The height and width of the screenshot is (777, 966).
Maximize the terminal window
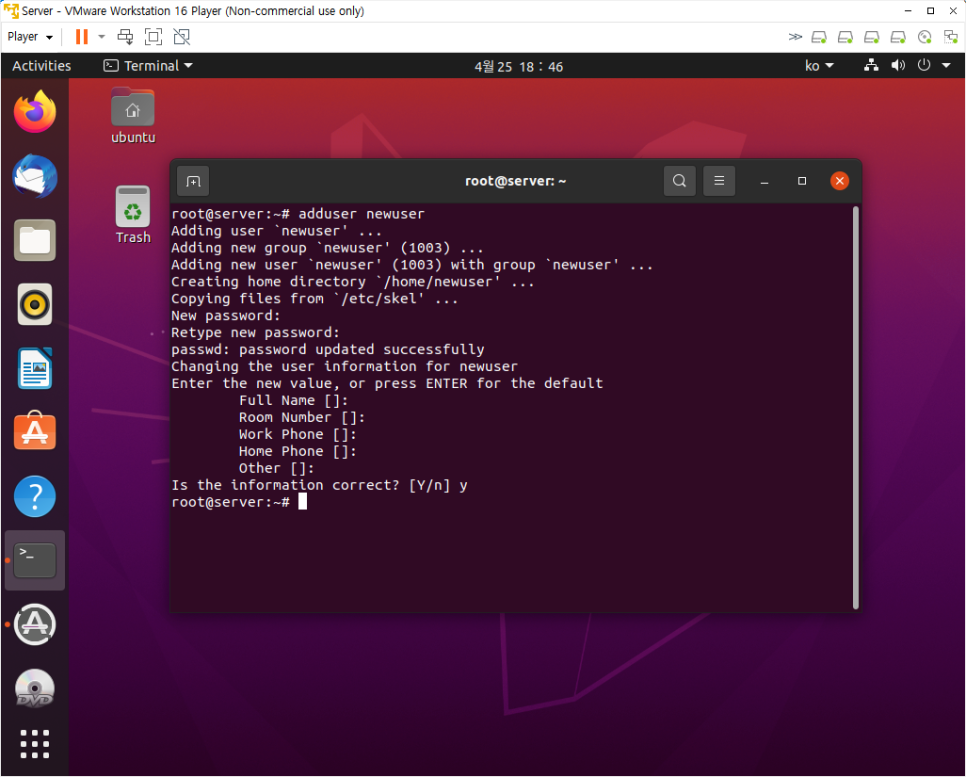(x=802, y=181)
